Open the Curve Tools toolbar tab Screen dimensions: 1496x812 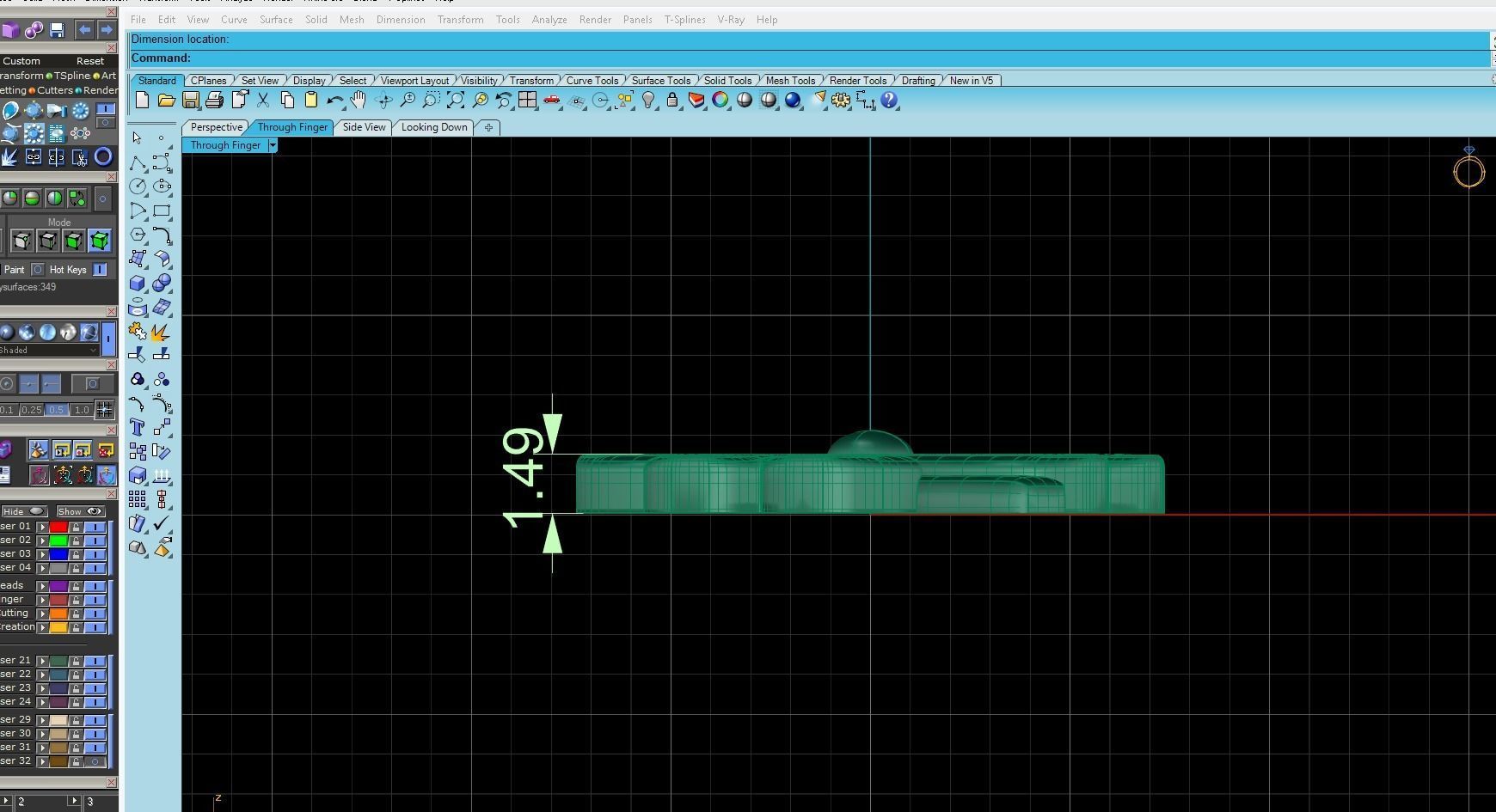(592, 81)
